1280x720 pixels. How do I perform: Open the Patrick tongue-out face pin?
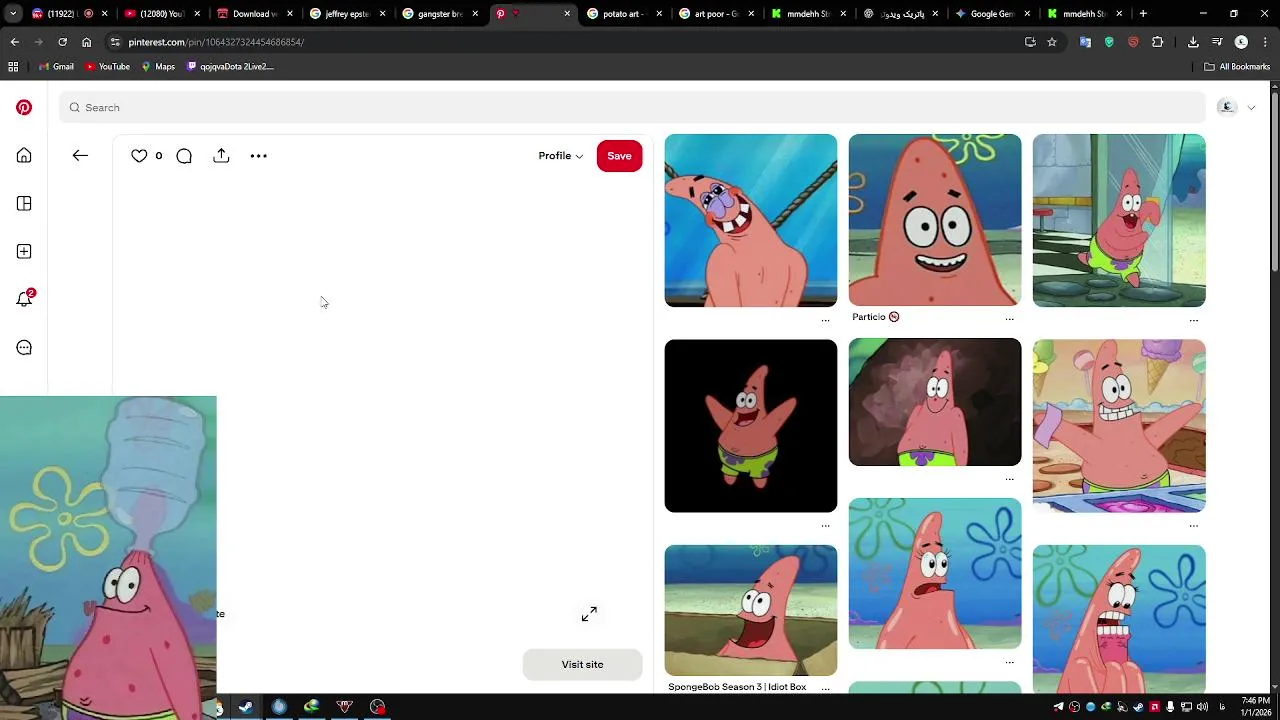tap(750, 220)
